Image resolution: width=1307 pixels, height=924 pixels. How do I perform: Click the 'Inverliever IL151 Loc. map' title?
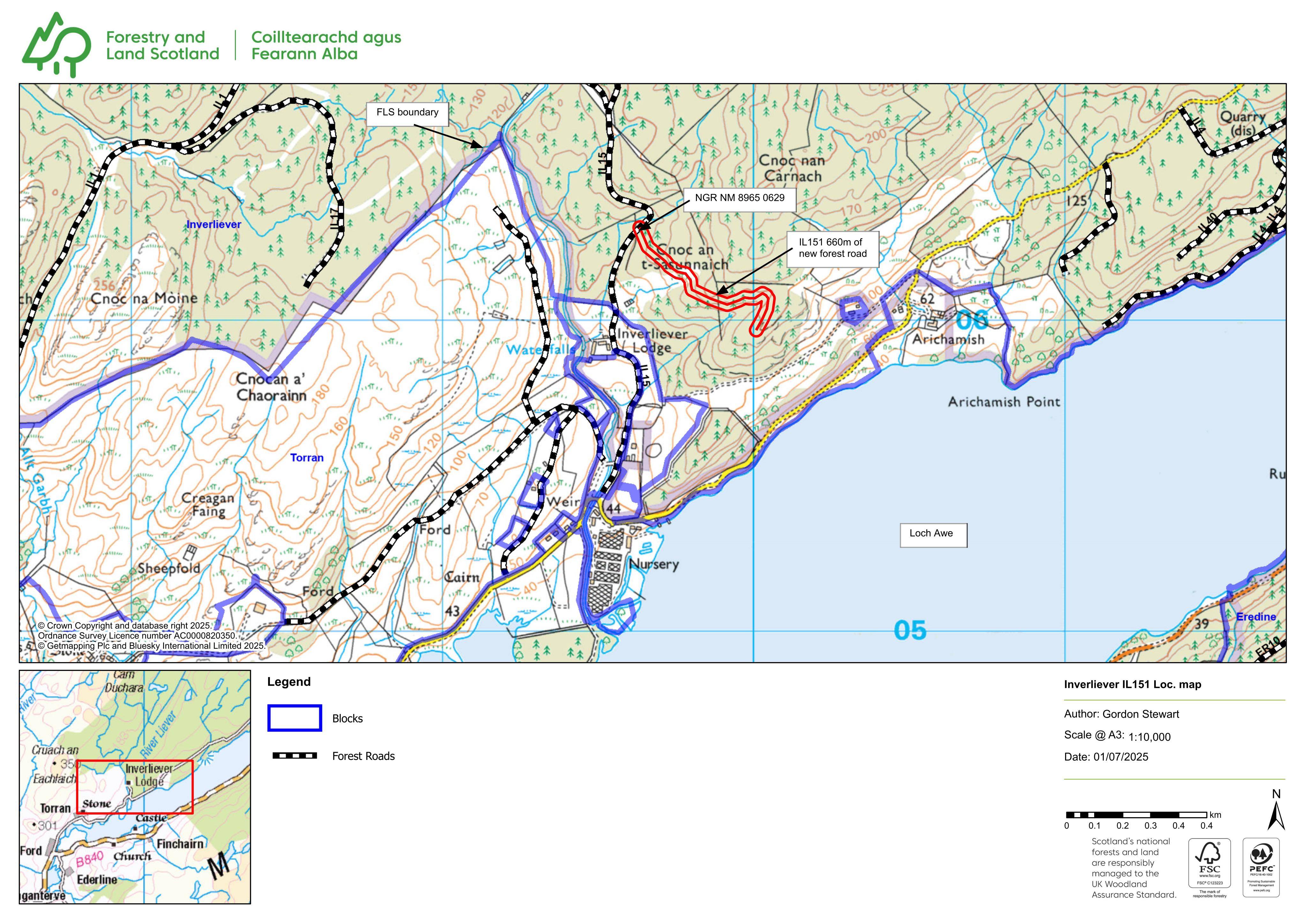coord(1132,684)
